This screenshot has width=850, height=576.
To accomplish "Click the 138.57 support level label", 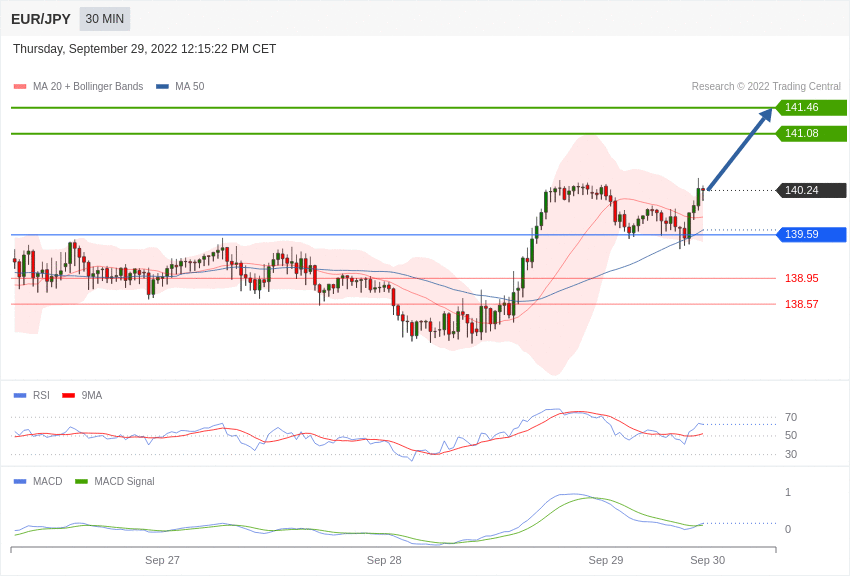I will (x=801, y=304).
